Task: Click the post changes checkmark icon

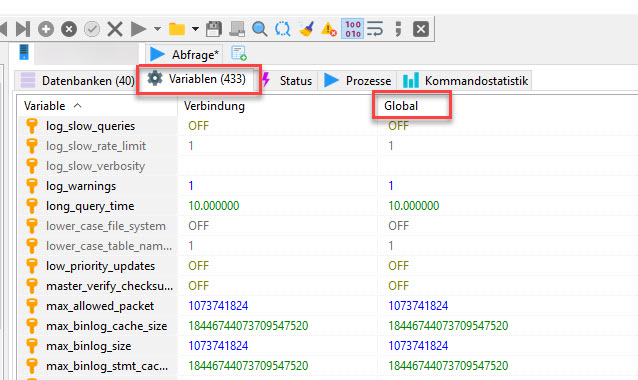Action: pos(92,29)
